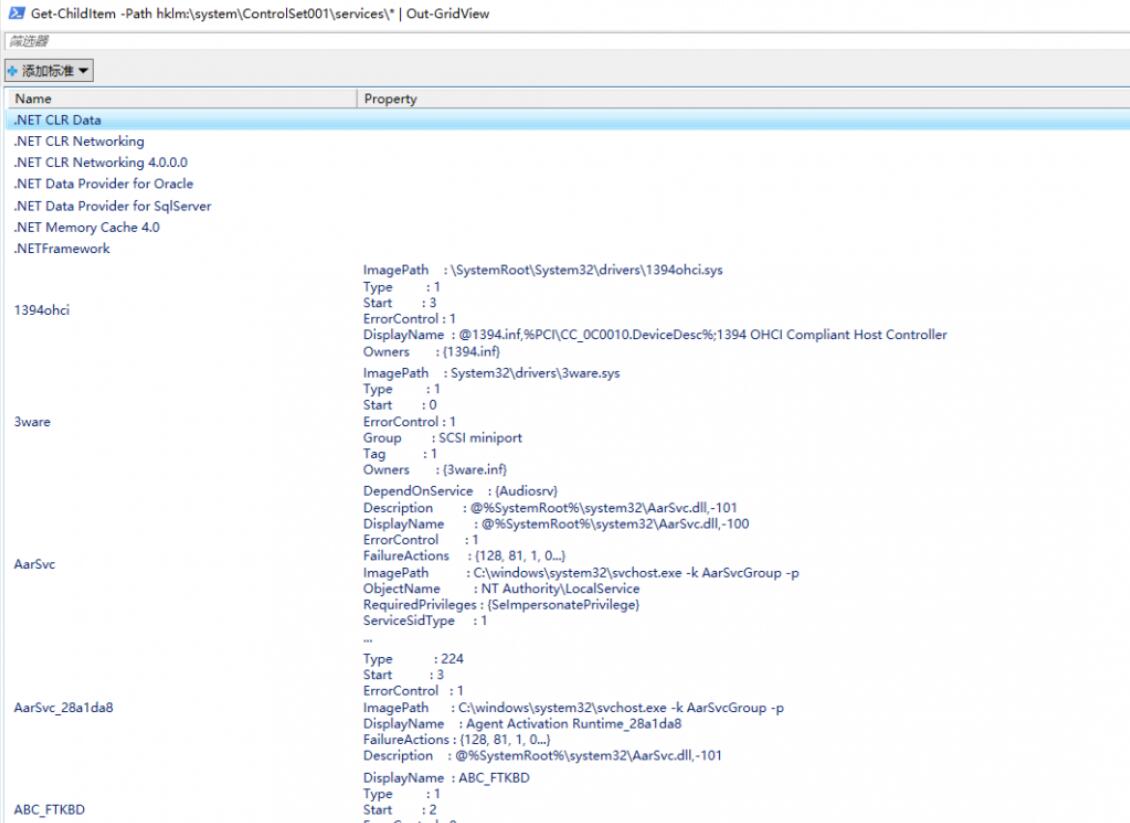Screen dimensions: 1130x823
Task: Select .NET Data Provider for Oracle row
Action: pos(104,184)
